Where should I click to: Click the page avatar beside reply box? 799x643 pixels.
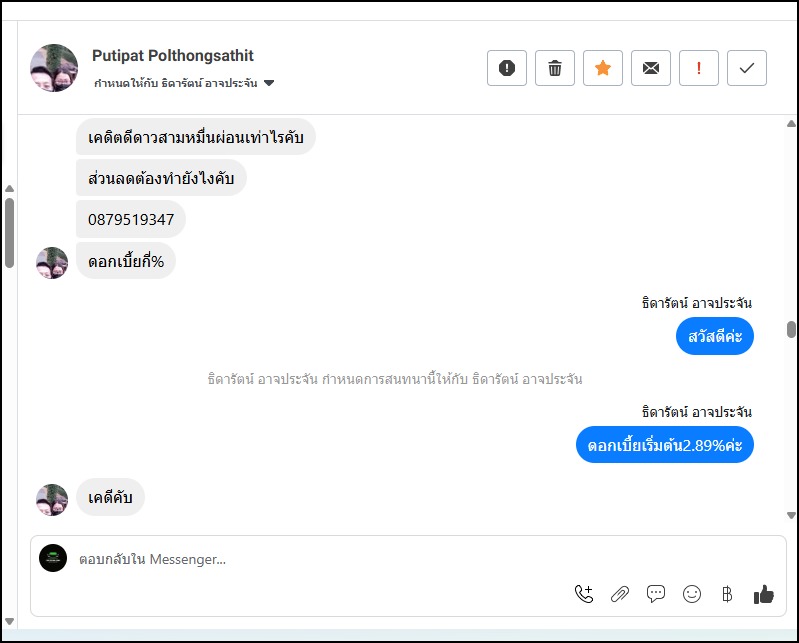coord(53,558)
